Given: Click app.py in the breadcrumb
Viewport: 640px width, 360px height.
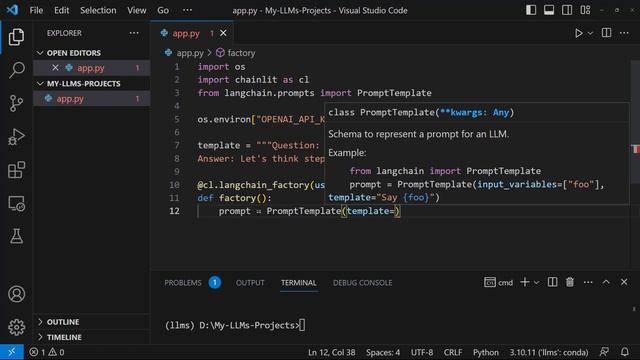Looking at the screenshot, I should click(x=190, y=53).
